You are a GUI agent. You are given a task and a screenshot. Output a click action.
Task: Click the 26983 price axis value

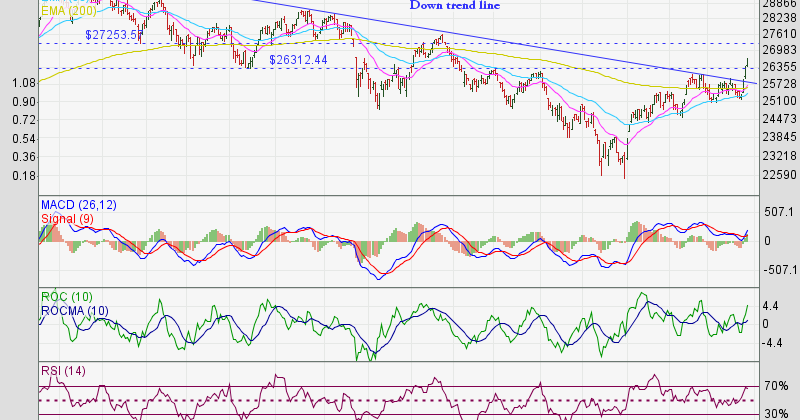pyautogui.click(x=779, y=50)
